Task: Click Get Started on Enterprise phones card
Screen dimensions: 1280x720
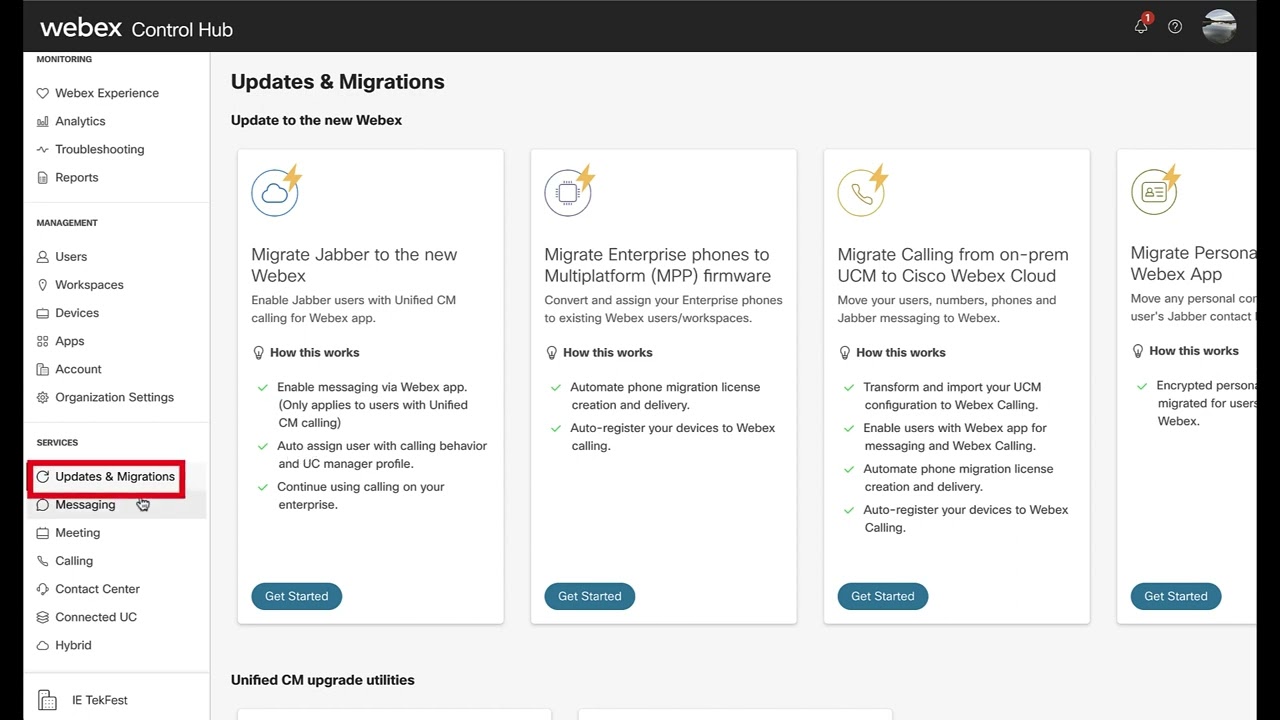Action: click(x=590, y=596)
